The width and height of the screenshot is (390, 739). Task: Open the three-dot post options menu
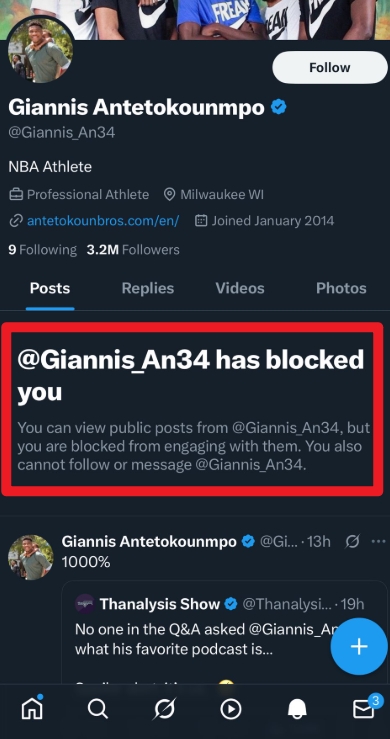coord(378,542)
